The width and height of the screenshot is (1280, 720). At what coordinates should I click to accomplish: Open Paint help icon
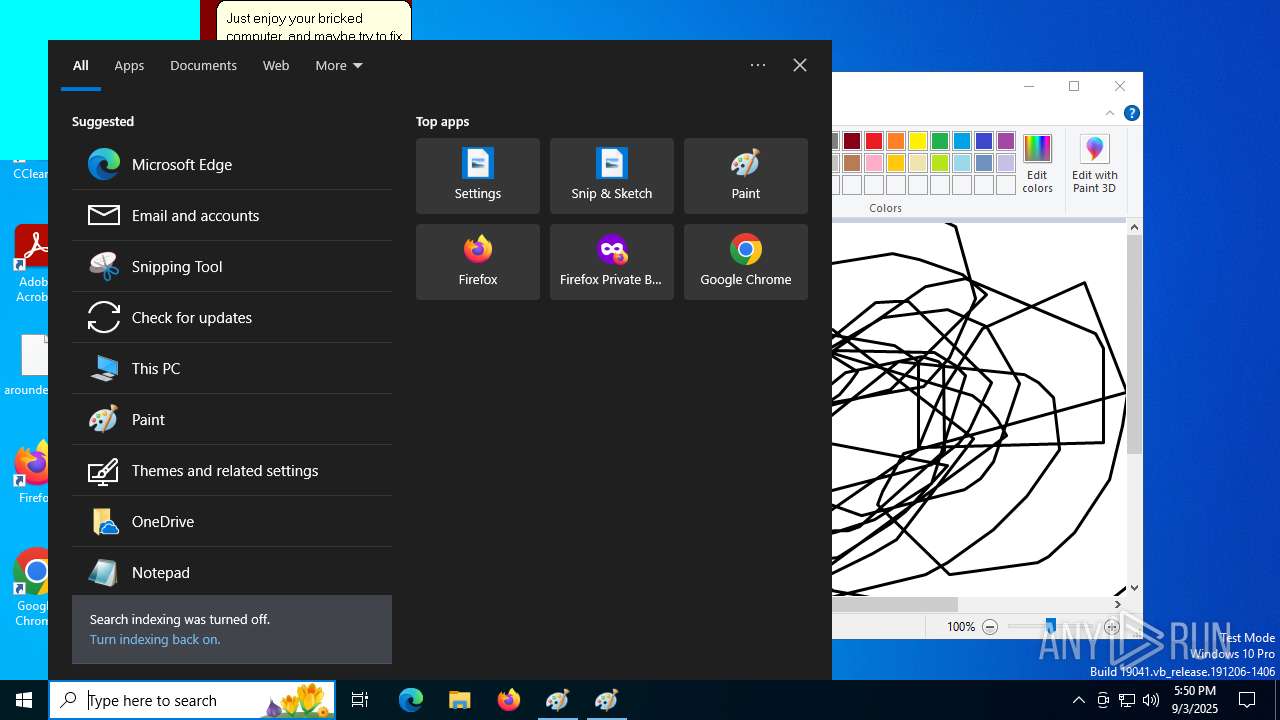tap(1131, 113)
